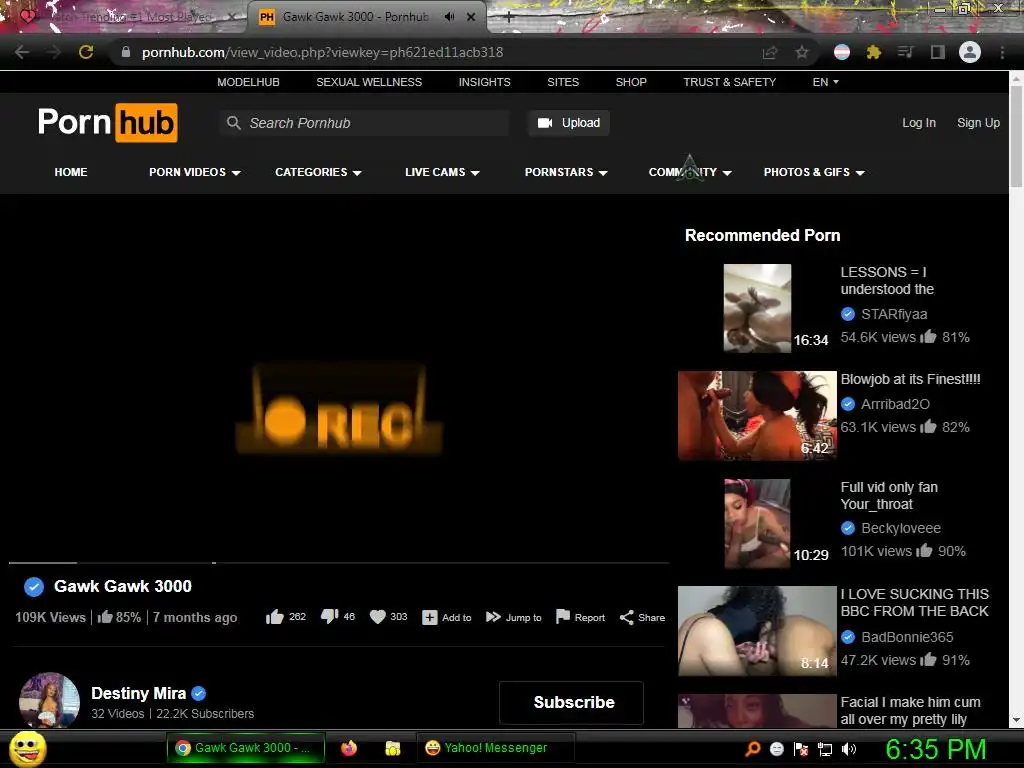1024x768 pixels.
Task: Open the striped circle extension icon
Action: (x=842, y=52)
